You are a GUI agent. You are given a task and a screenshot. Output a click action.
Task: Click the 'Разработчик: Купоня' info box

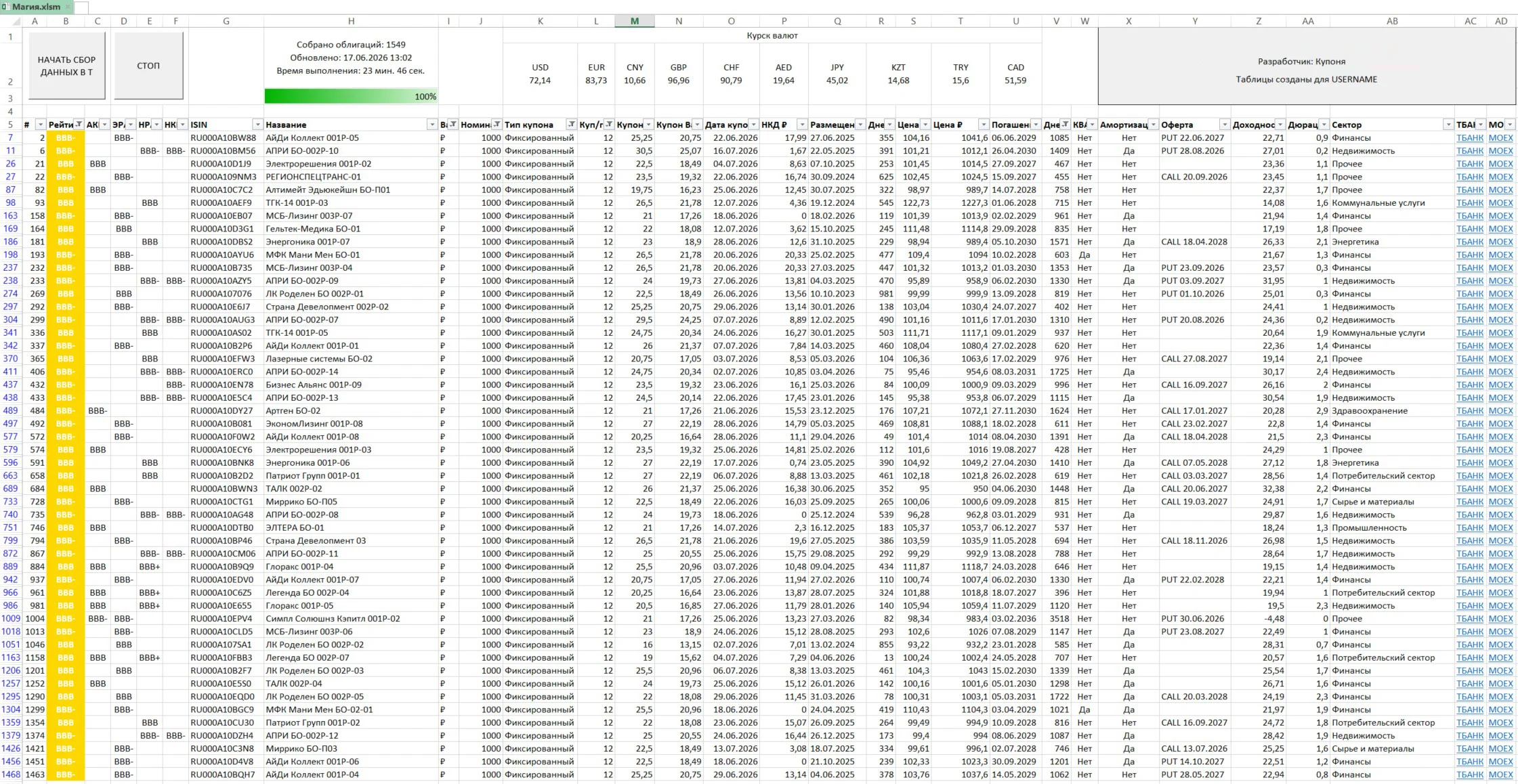pyautogui.click(x=1307, y=66)
